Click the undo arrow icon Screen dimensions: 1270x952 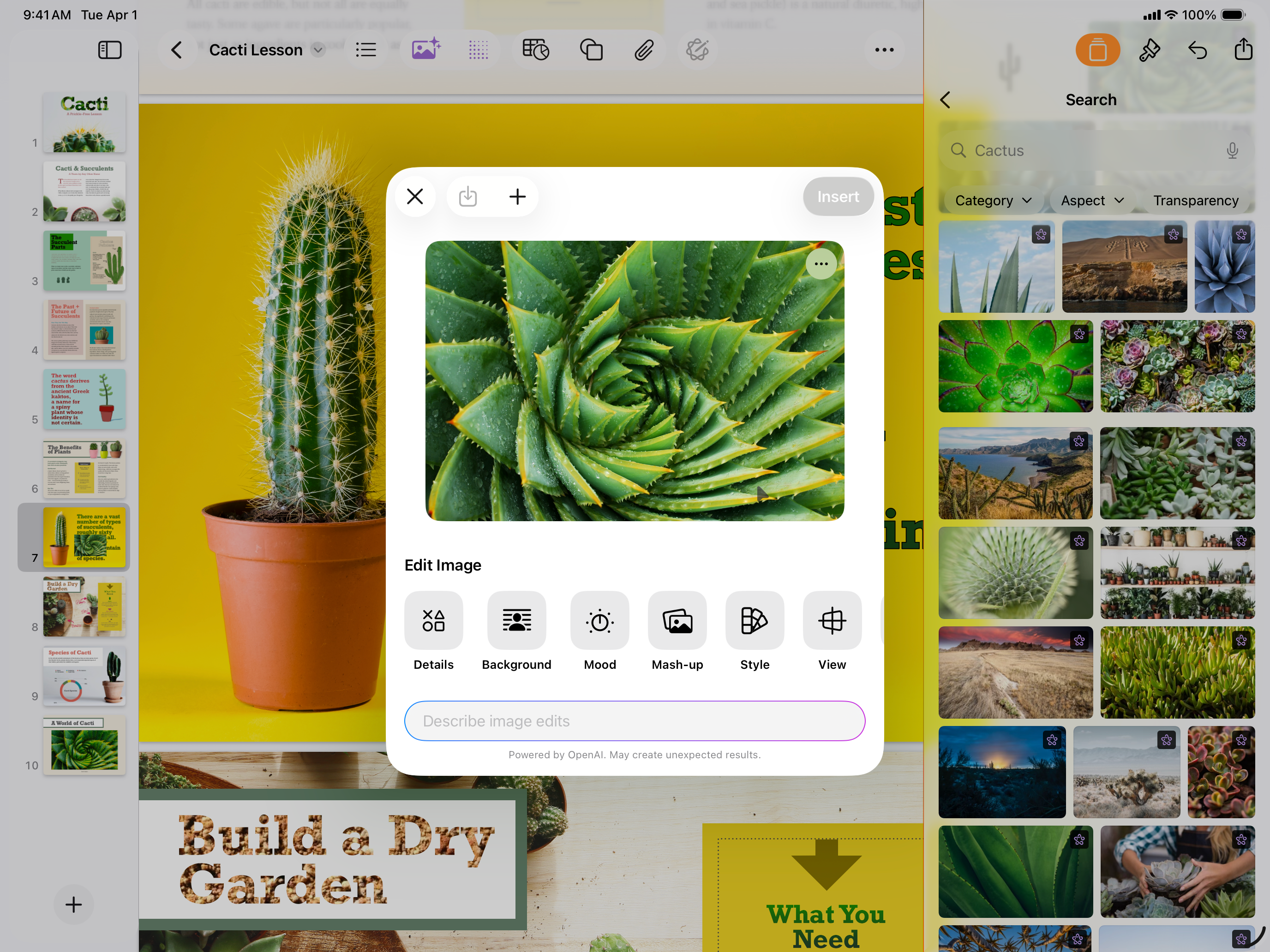[x=1197, y=50]
